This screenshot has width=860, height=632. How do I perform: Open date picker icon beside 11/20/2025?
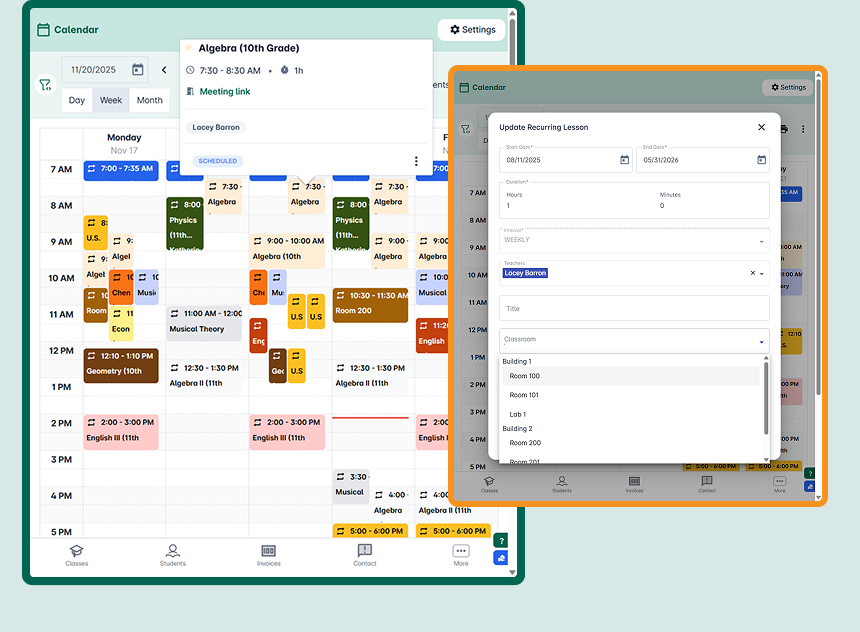tap(138, 70)
